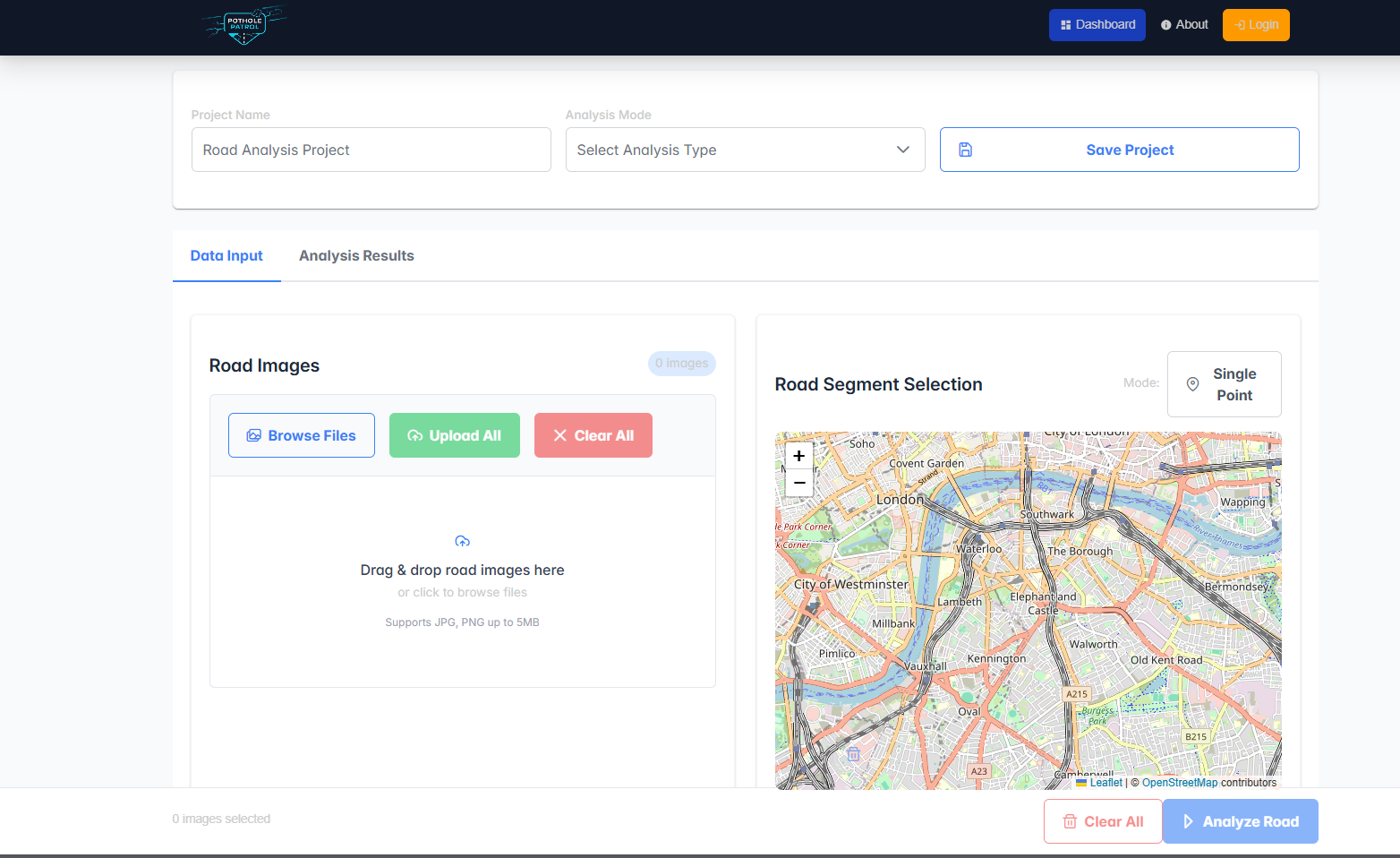
Task: Edit the Project Name field
Action: click(x=371, y=150)
